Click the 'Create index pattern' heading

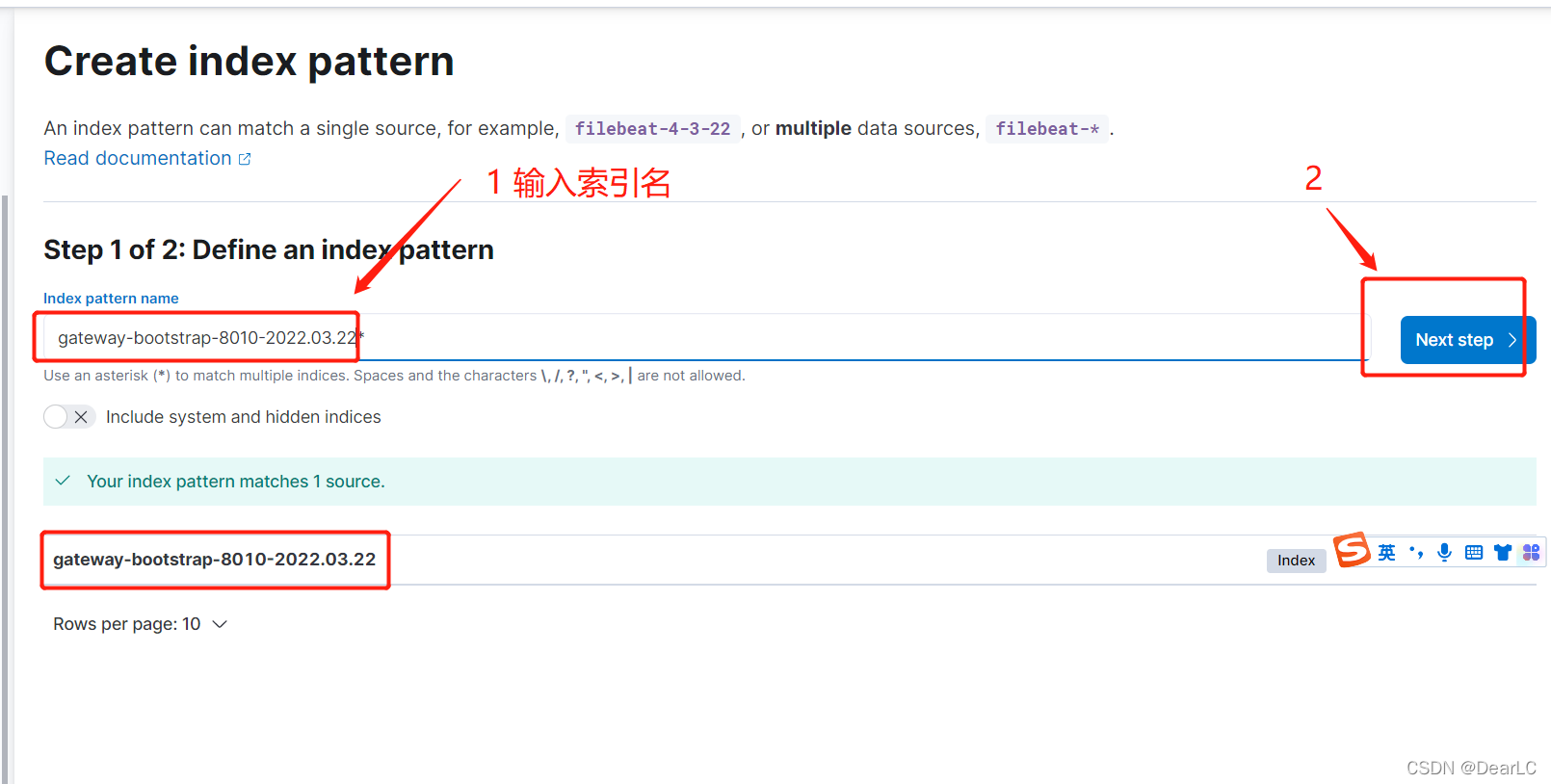[250, 62]
